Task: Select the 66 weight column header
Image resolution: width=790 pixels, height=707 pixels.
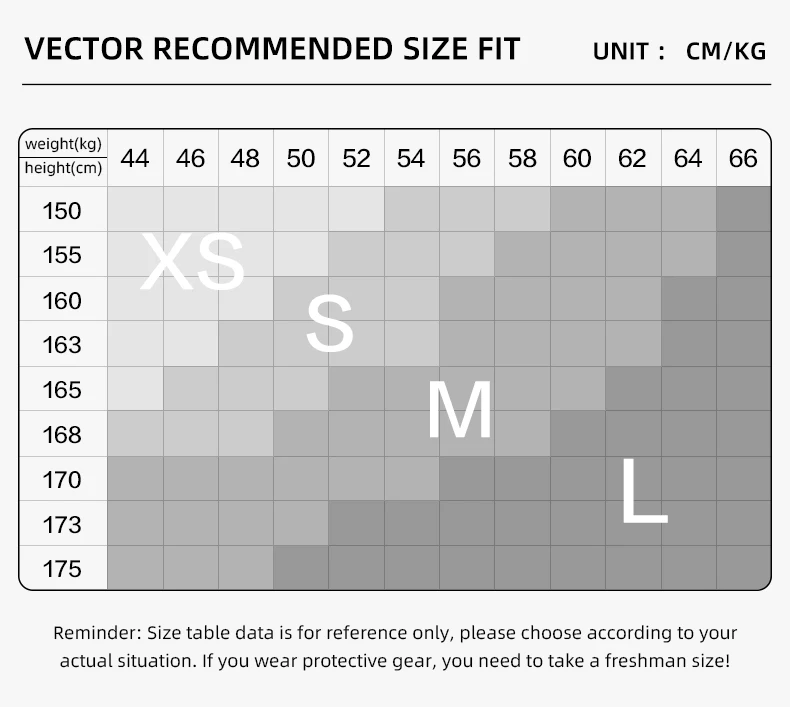Action: click(743, 158)
